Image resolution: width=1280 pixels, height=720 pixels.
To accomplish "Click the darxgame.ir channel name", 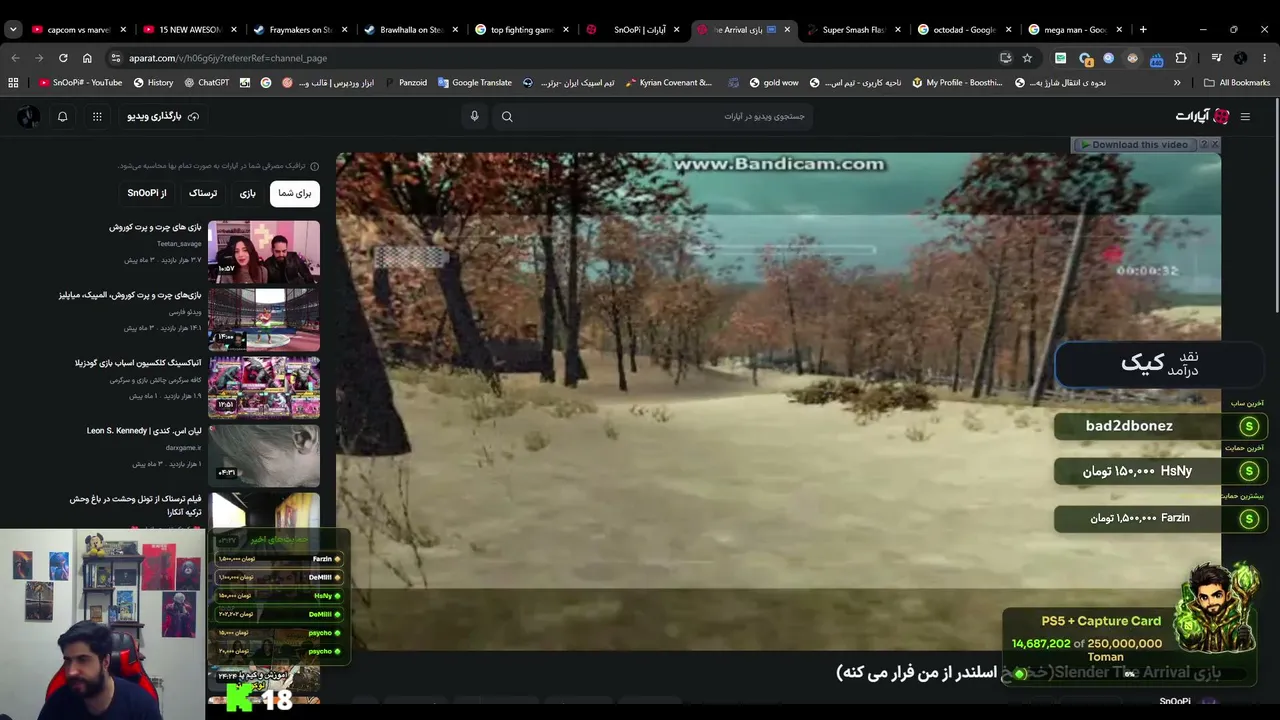I will point(184,448).
